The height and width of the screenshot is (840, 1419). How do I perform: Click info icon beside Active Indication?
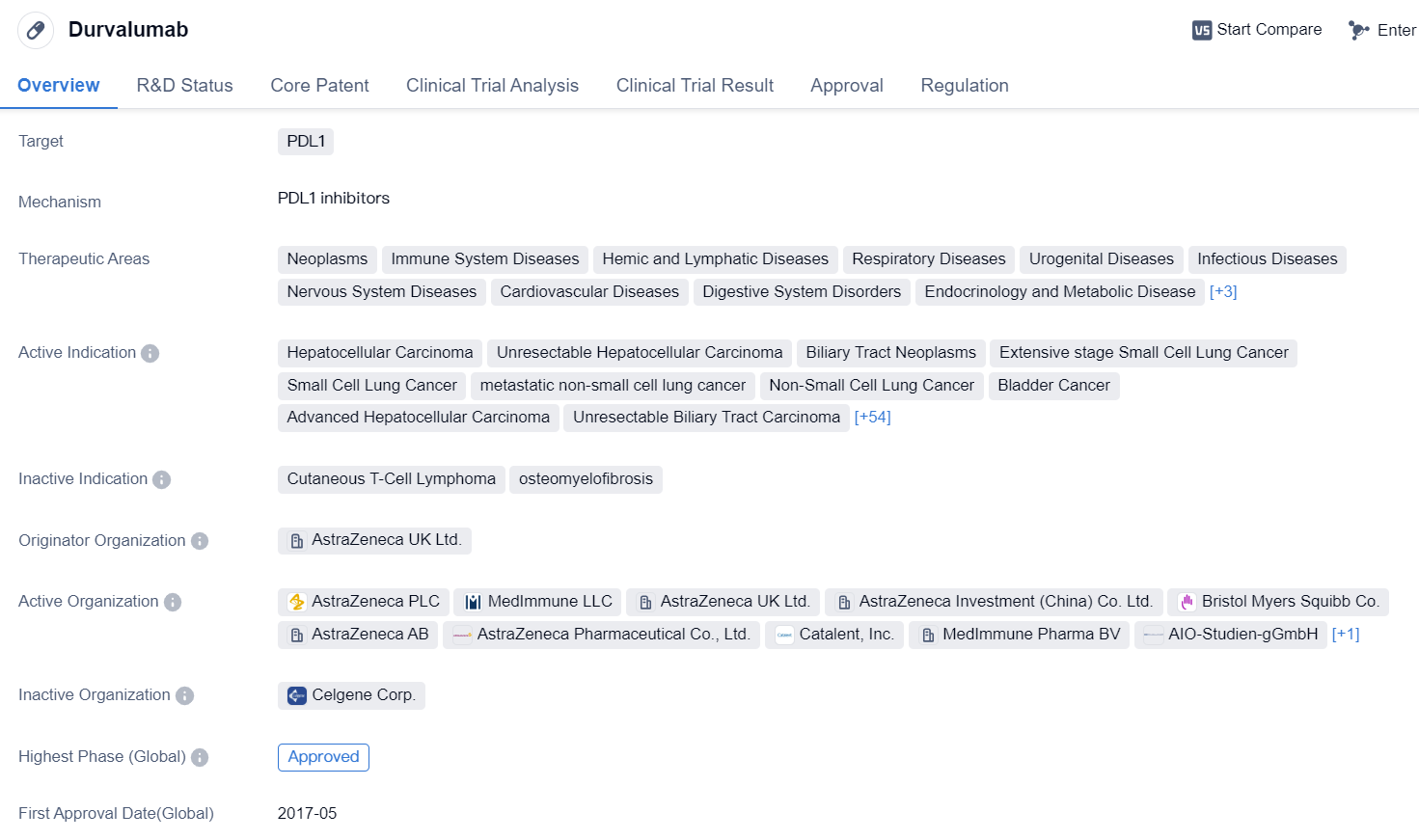pos(150,353)
